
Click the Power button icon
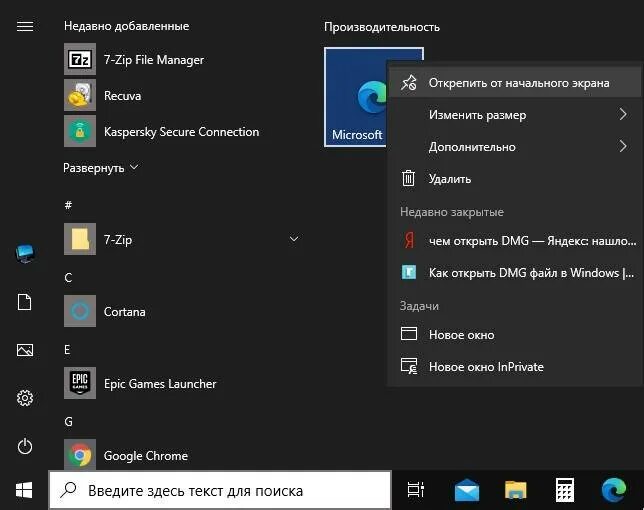[25, 446]
